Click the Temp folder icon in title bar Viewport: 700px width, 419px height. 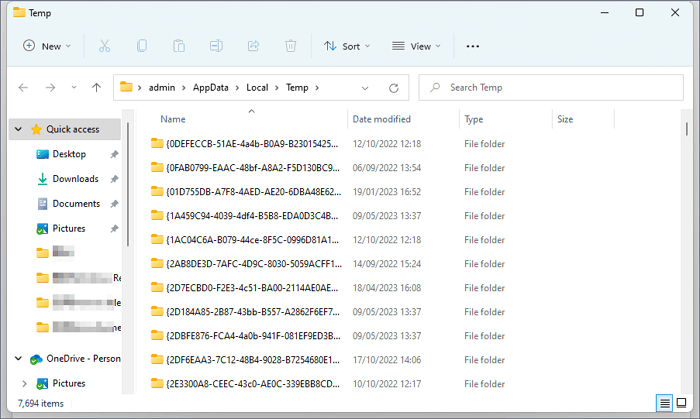[19, 12]
